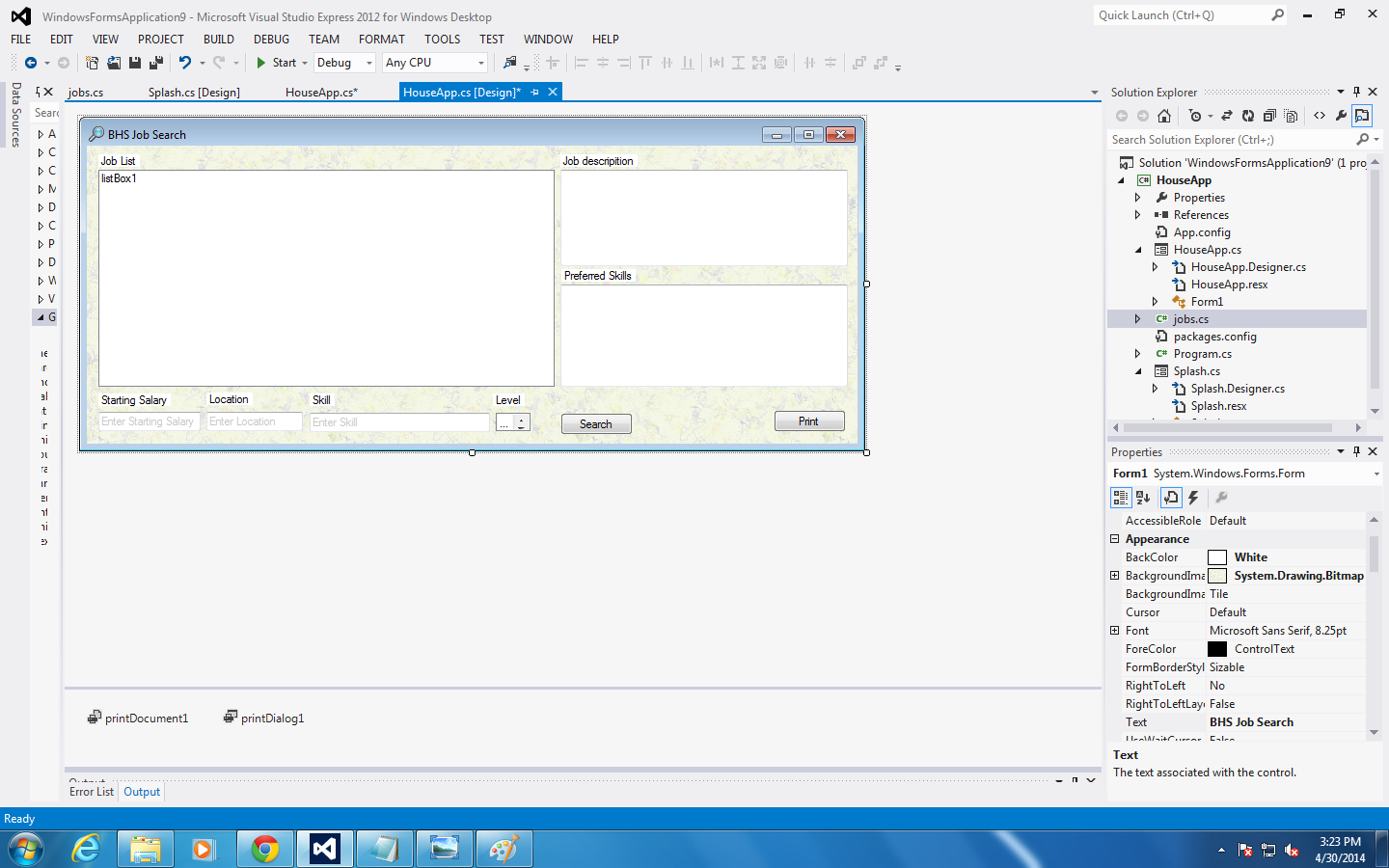Click the ForeColor ControlText black swatch
The height and width of the screenshot is (868, 1389).
(1217, 649)
